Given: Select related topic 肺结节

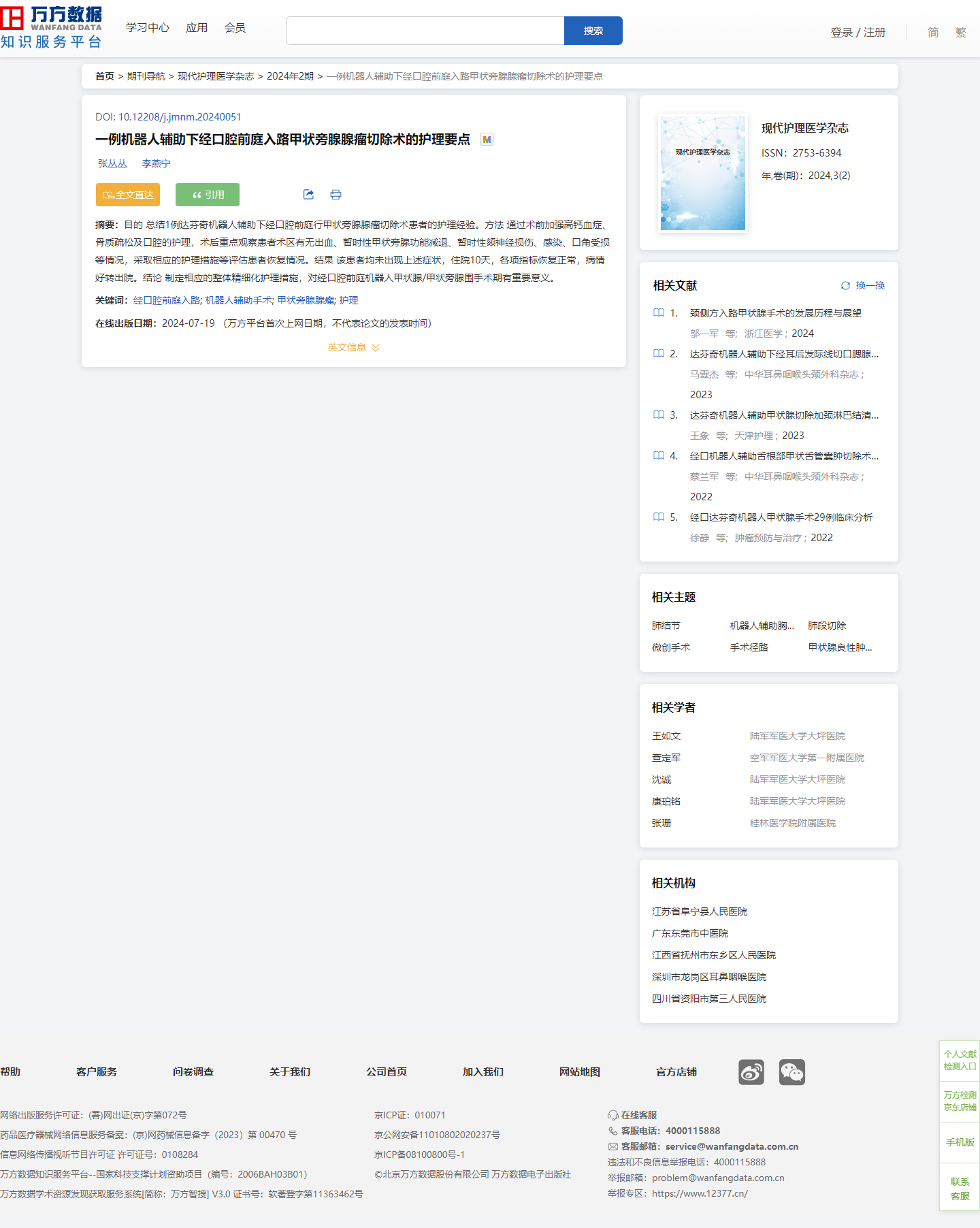Looking at the screenshot, I should coord(666,626).
